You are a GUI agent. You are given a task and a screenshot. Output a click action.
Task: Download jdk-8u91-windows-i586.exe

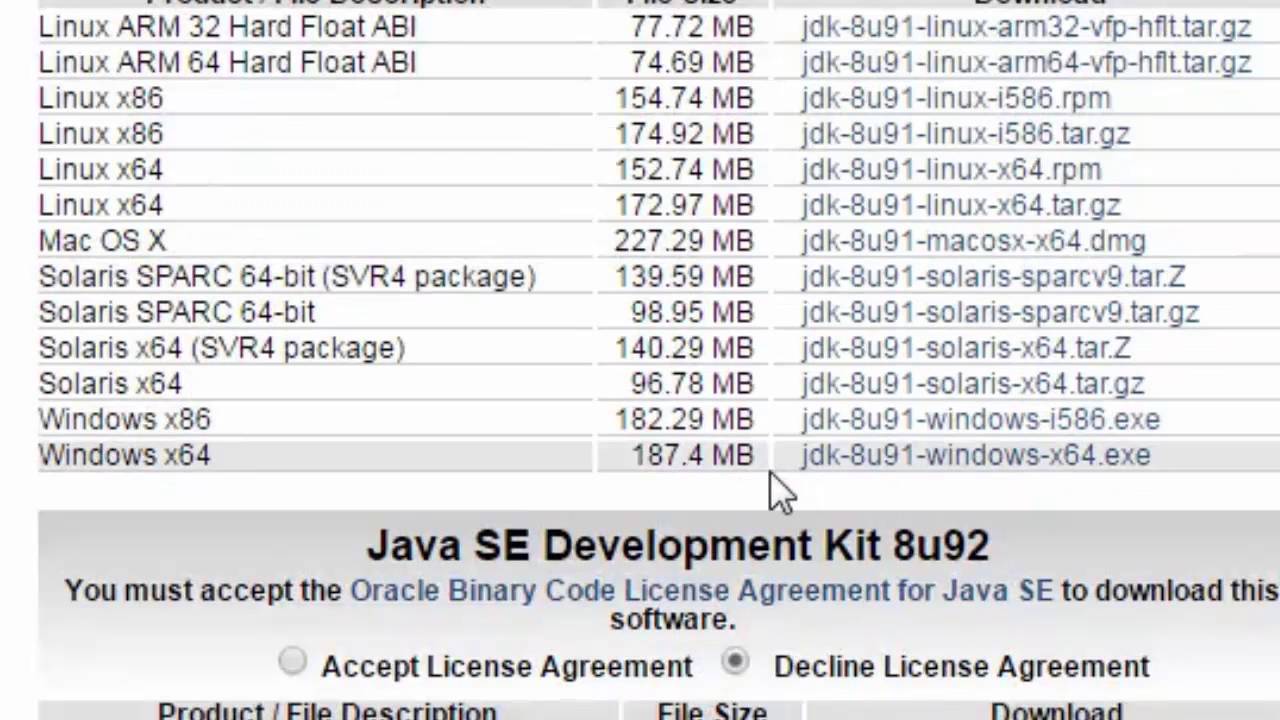(980, 420)
